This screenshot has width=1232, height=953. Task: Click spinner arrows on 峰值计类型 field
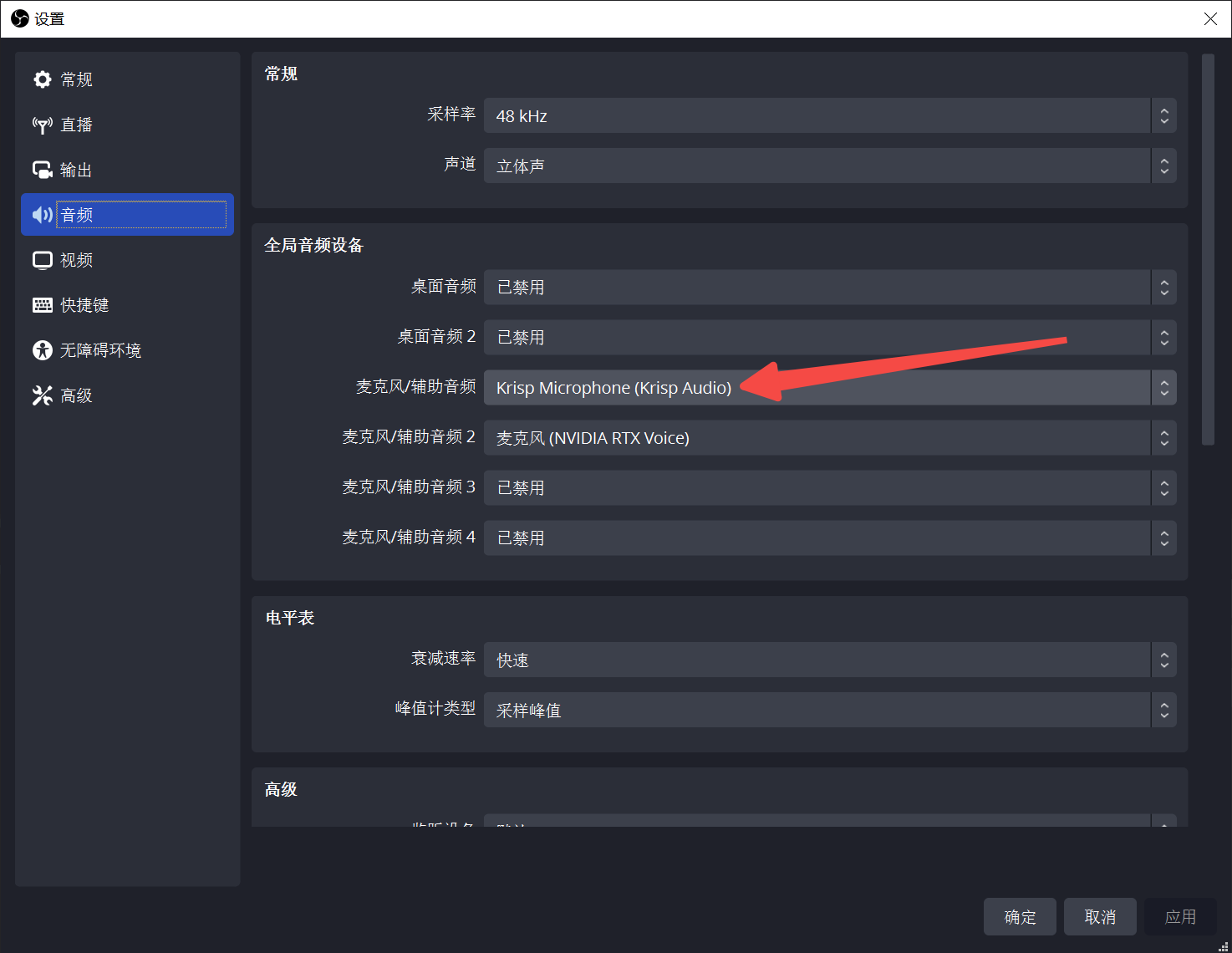[x=1164, y=710]
